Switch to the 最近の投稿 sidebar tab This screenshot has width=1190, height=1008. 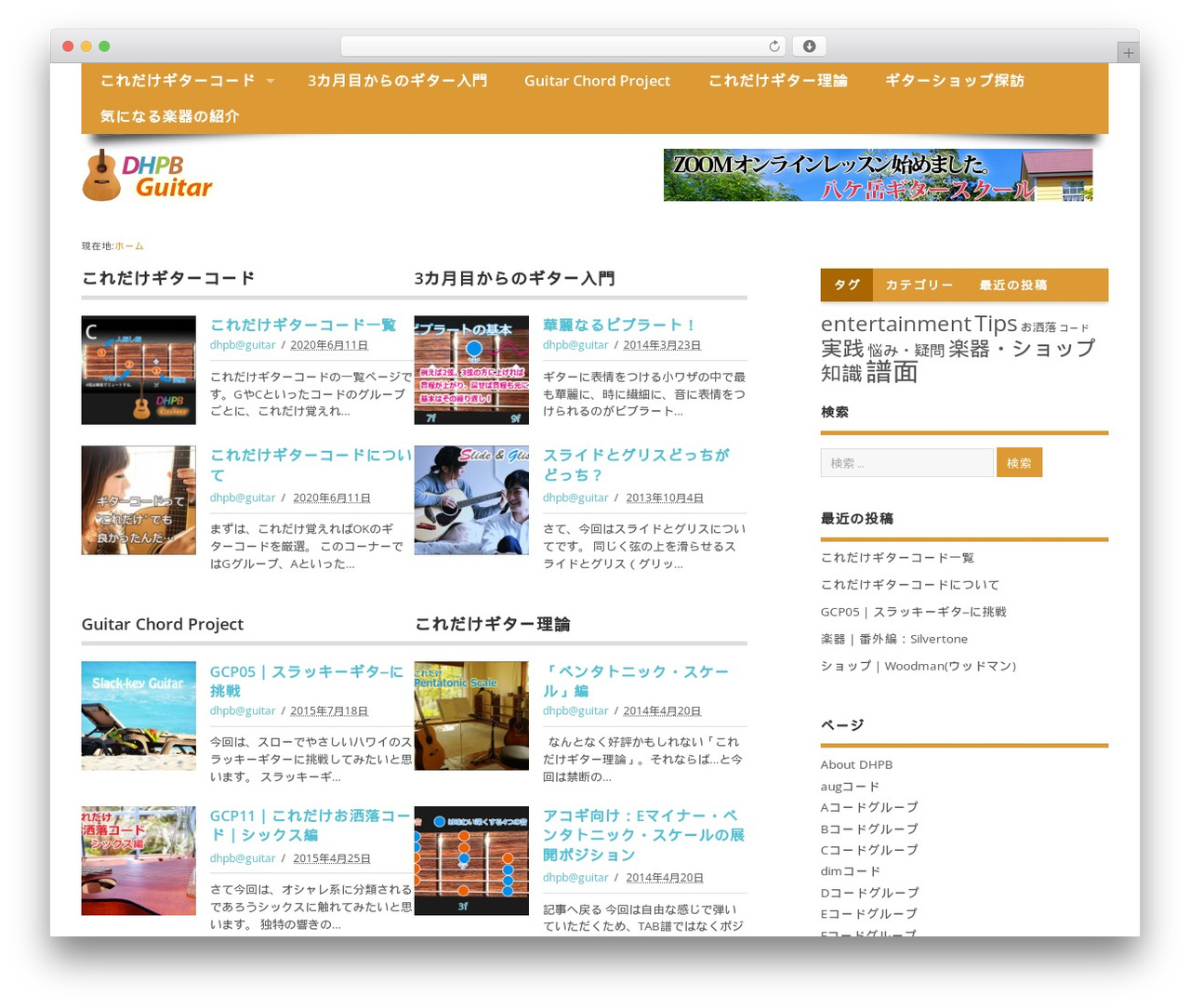point(1013,285)
